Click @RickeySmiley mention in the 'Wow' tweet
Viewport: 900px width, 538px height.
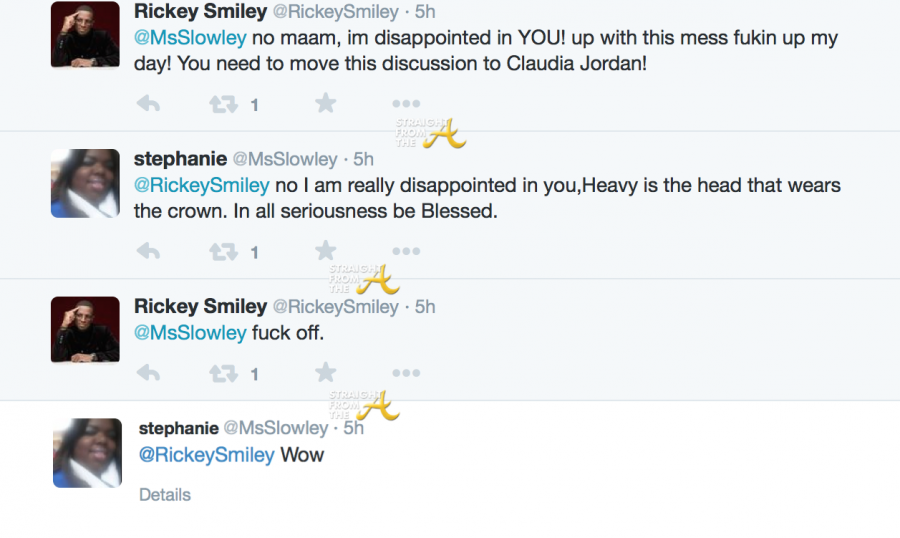(x=206, y=454)
